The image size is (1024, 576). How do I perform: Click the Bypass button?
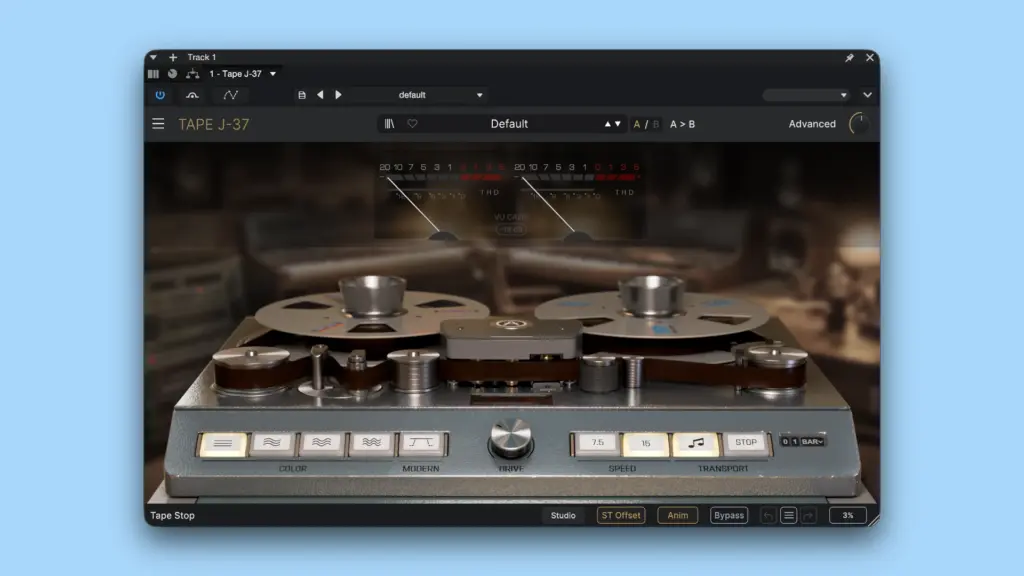[729, 515]
